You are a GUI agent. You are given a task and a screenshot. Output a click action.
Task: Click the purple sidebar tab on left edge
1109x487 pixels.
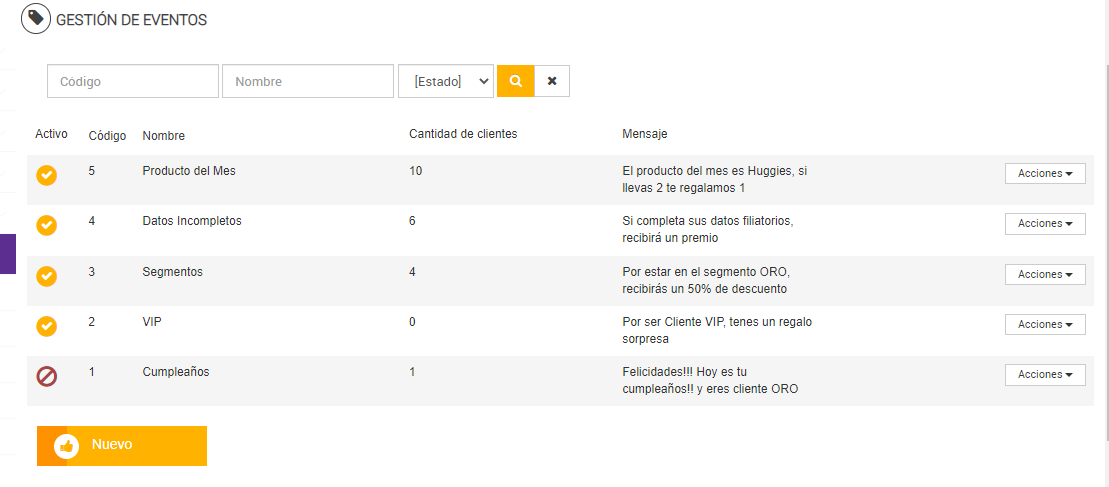click(x=8, y=254)
